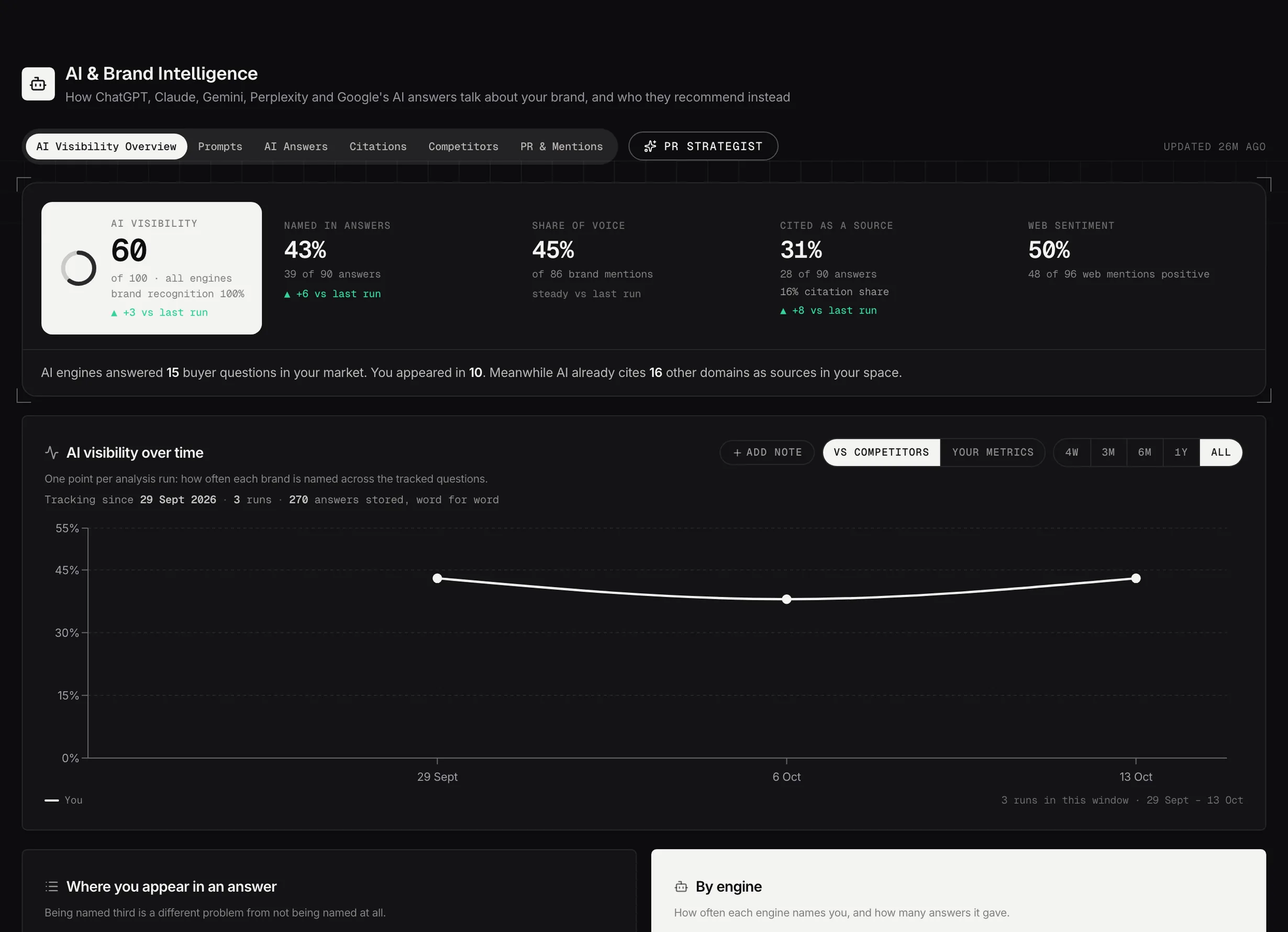
Task: Set time range to 4W
Action: (1072, 453)
